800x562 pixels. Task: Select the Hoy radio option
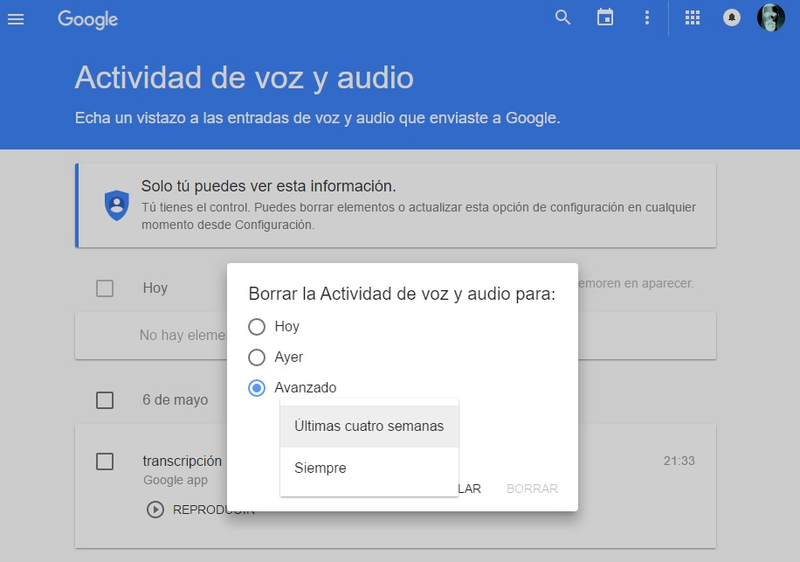[x=257, y=326]
